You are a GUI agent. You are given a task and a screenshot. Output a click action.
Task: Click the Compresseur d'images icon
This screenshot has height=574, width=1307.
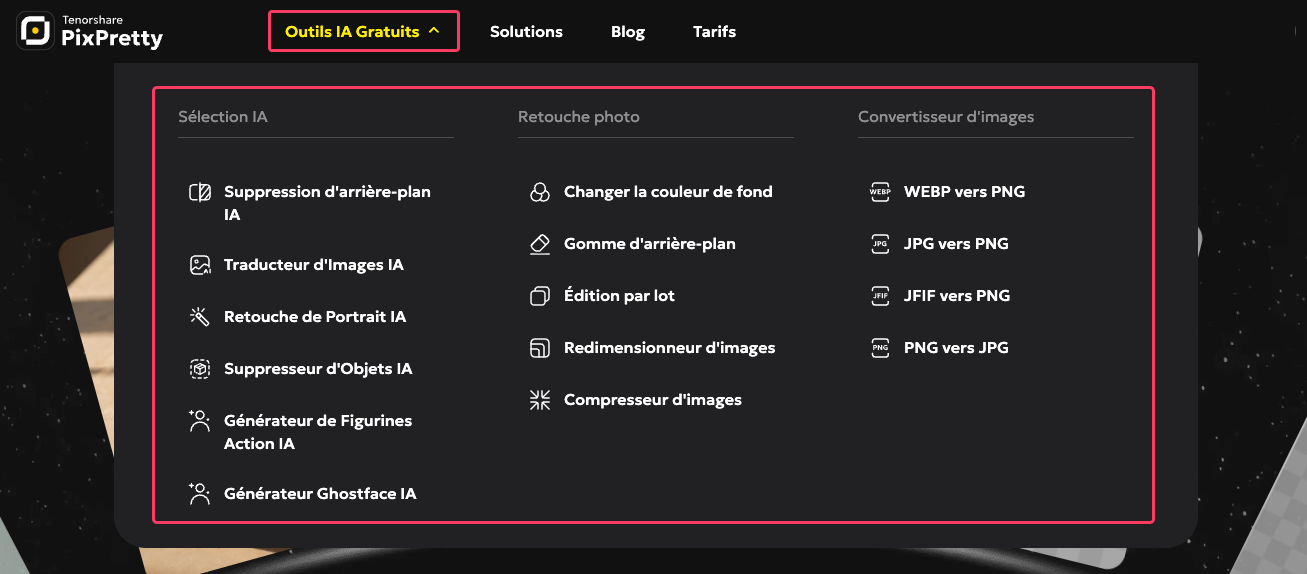[540, 400]
